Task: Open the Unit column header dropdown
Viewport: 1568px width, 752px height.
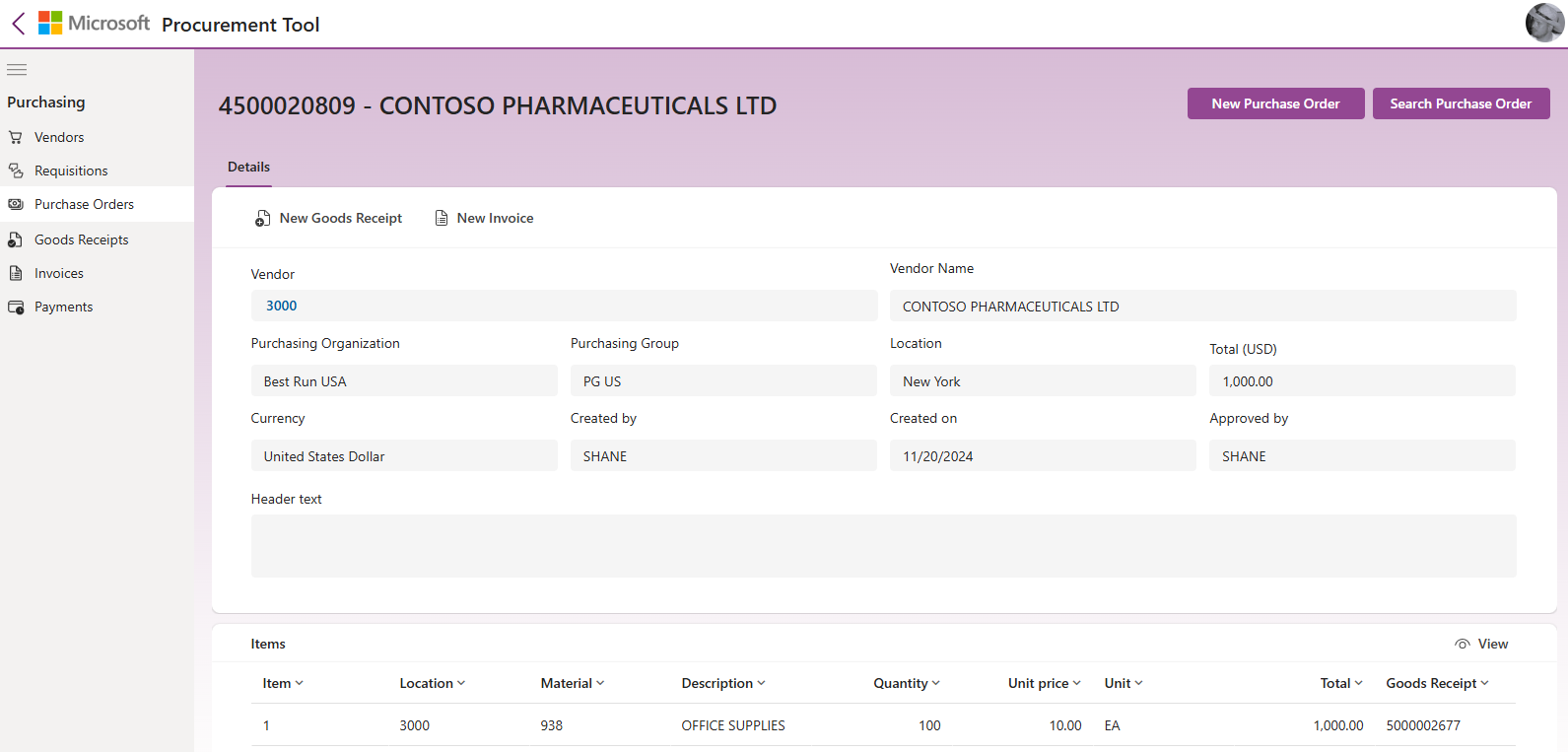Action: click(1138, 683)
